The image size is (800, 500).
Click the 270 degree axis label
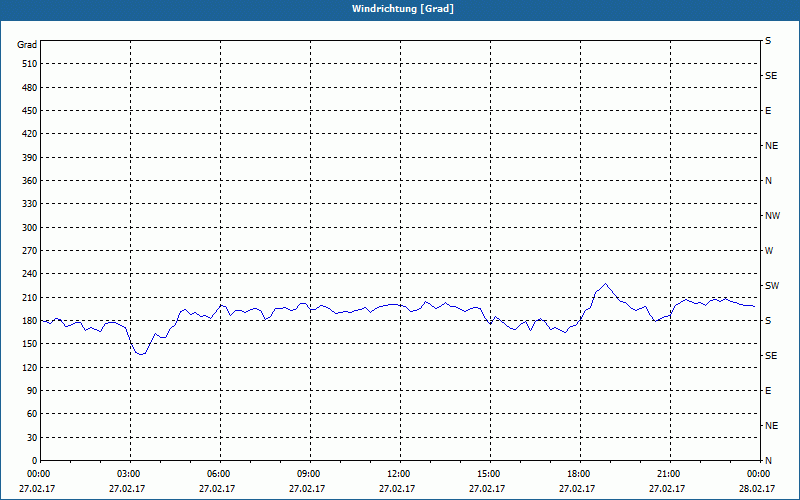coord(30,251)
